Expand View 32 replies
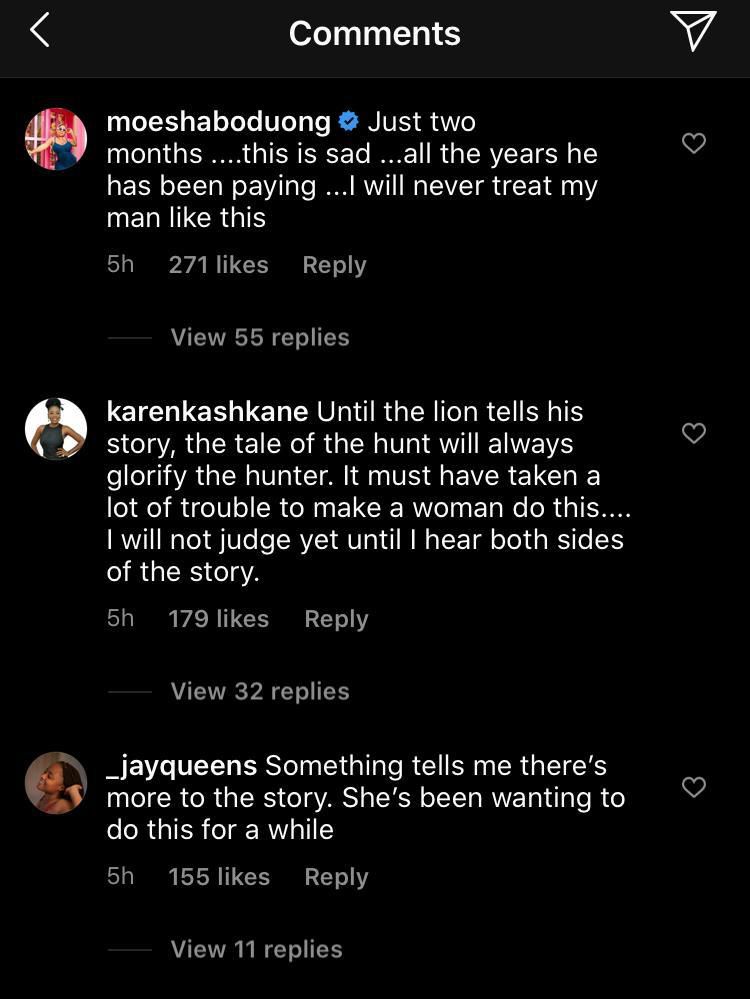The image size is (750, 999). [260, 691]
